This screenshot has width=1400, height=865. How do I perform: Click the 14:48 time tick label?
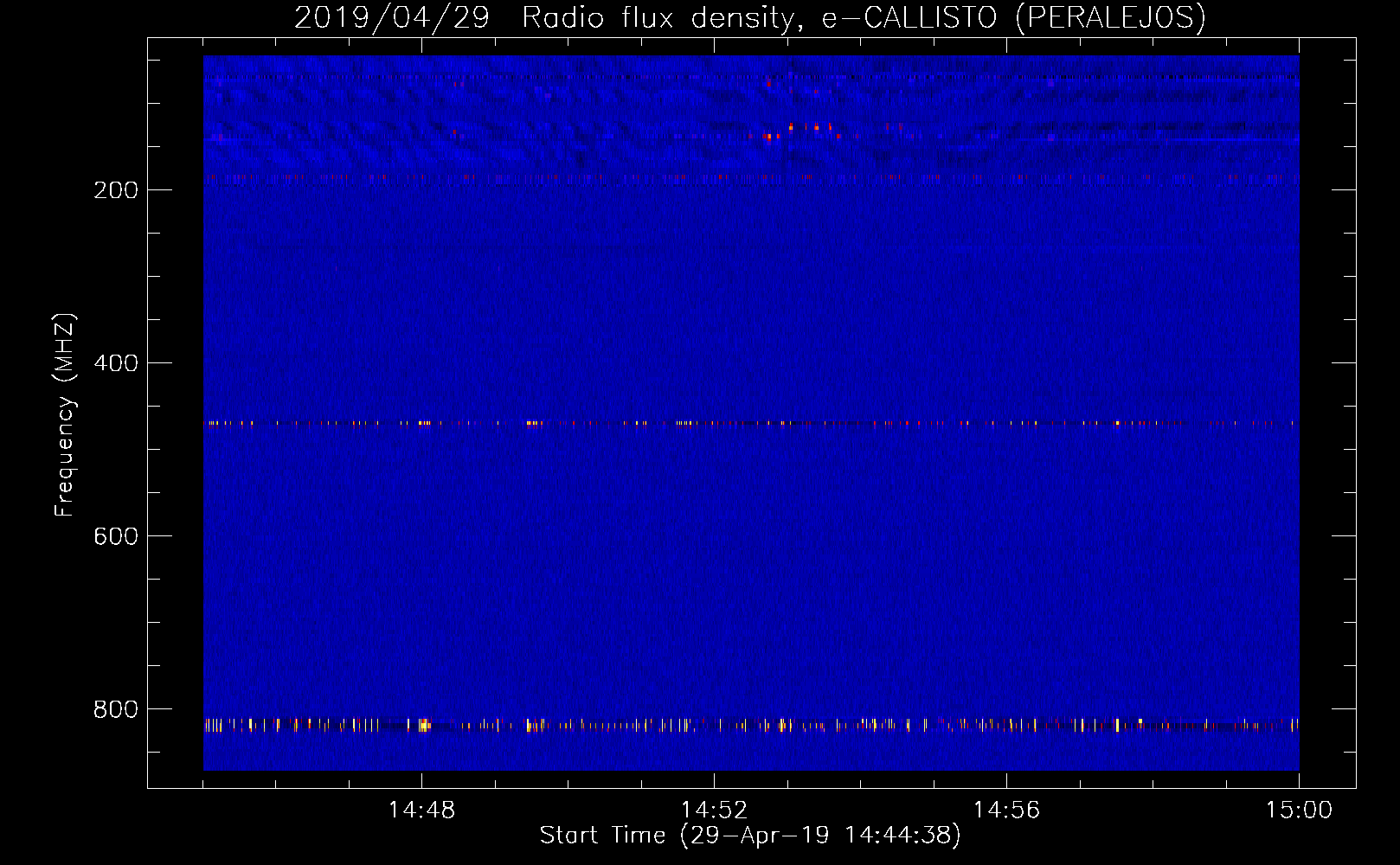421,811
